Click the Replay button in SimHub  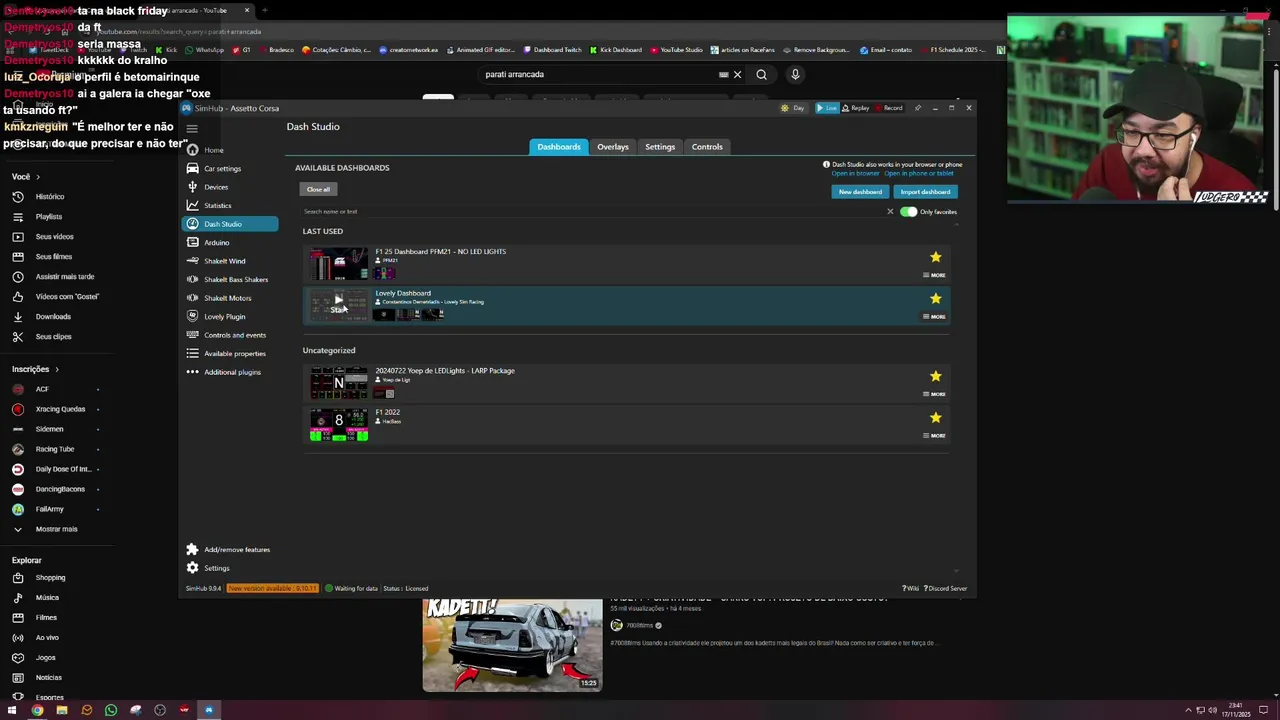pos(855,108)
